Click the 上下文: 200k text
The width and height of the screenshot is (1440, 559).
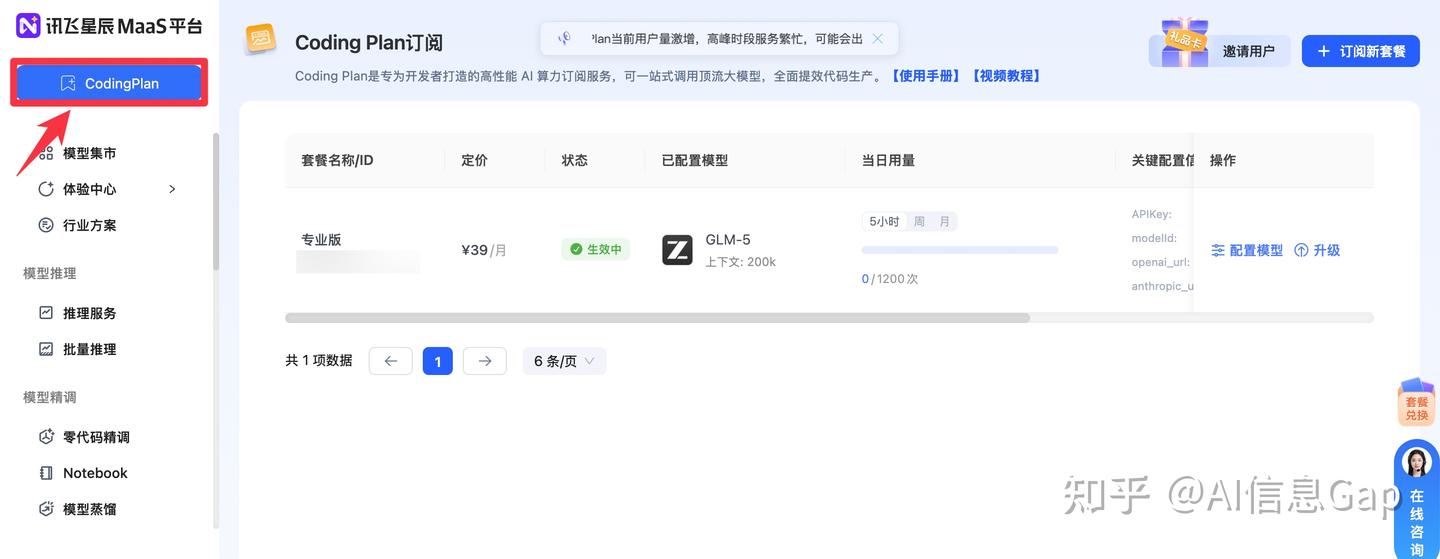(x=741, y=262)
